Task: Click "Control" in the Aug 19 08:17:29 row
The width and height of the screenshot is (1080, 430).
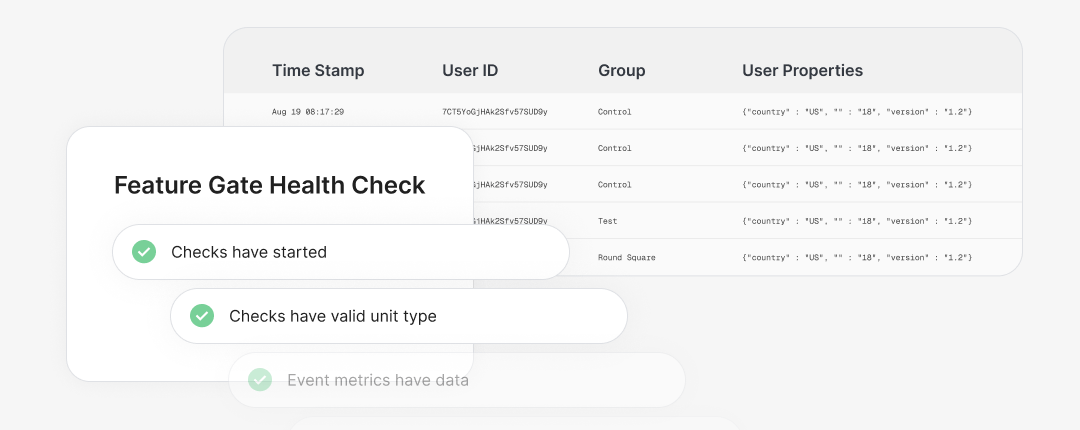Action: coord(614,112)
